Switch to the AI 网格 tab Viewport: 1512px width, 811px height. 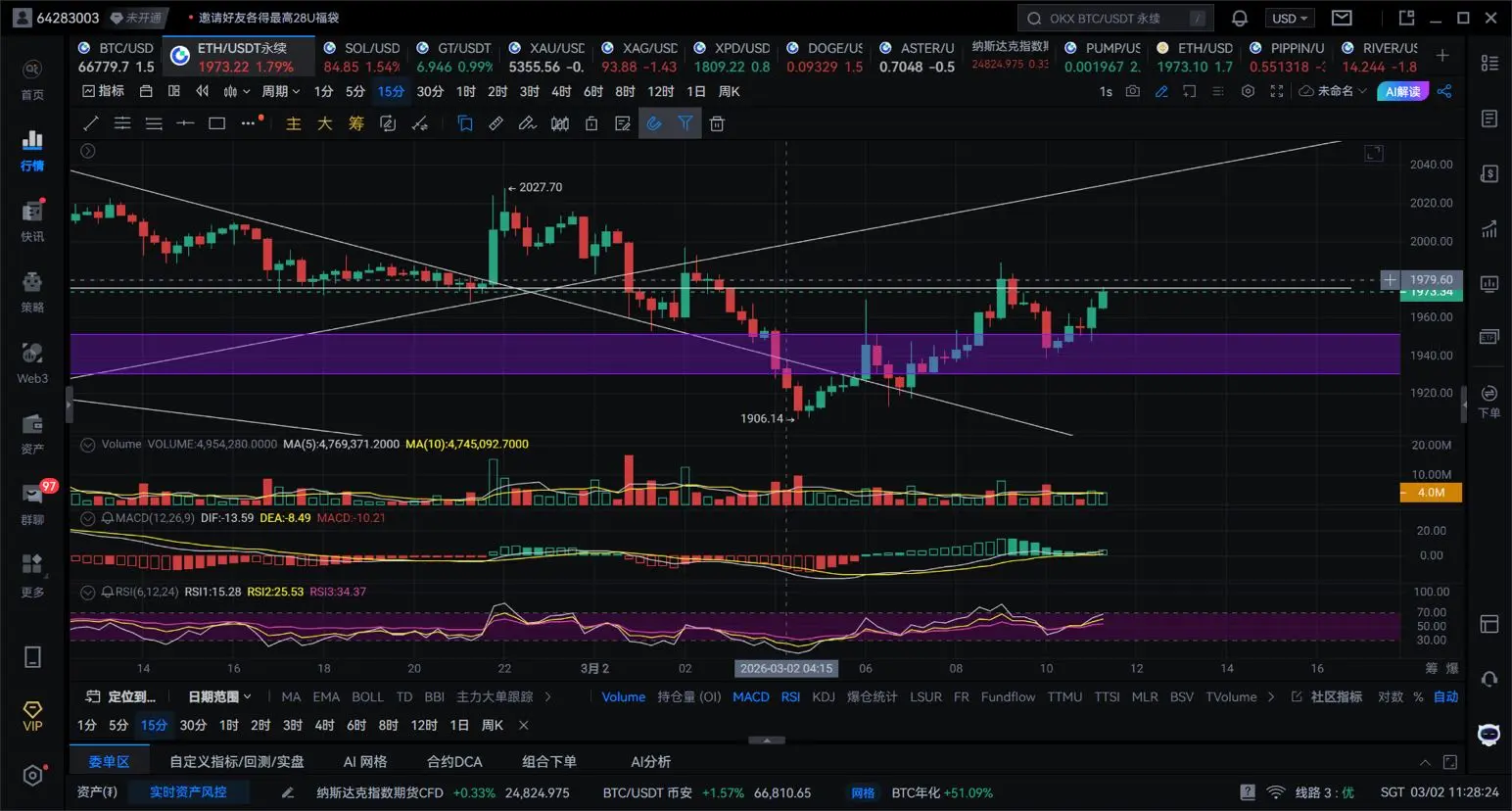click(365, 761)
